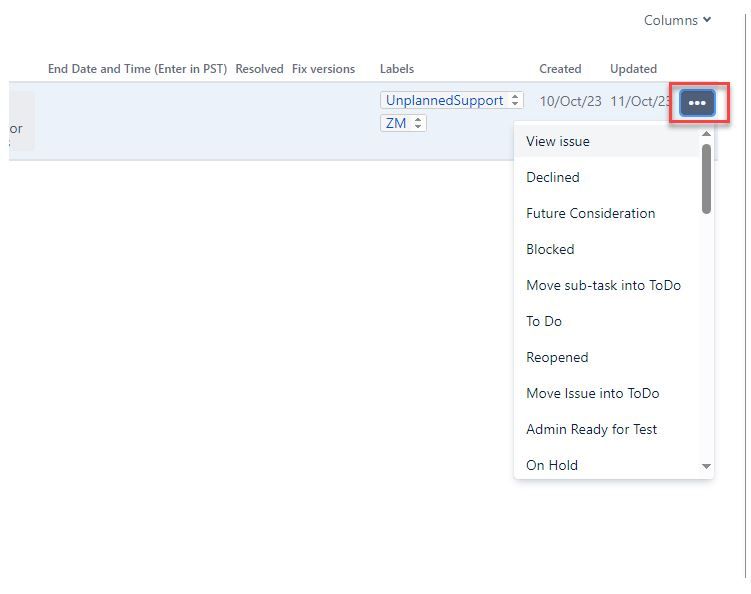This screenshot has height=594, width=751.
Task: Click the 11/Oct/23 updated date
Action: (x=640, y=101)
